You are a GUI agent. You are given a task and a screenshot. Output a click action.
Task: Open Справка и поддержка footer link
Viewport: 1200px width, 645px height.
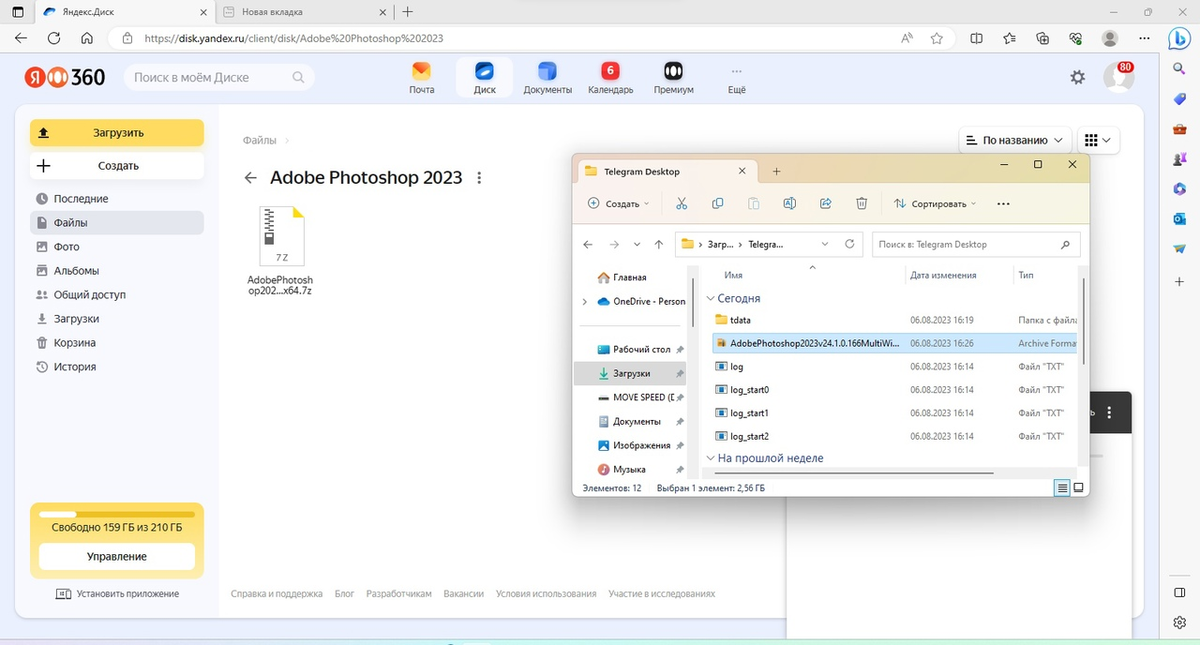pyautogui.click(x=277, y=594)
